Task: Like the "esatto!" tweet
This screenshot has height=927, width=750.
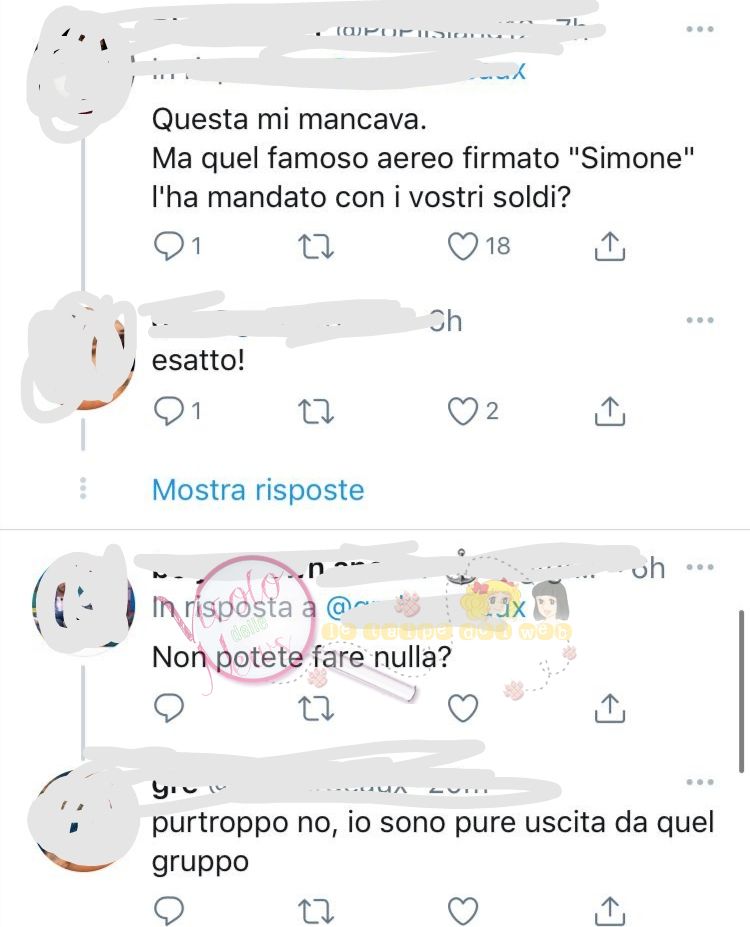Action: point(462,411)
